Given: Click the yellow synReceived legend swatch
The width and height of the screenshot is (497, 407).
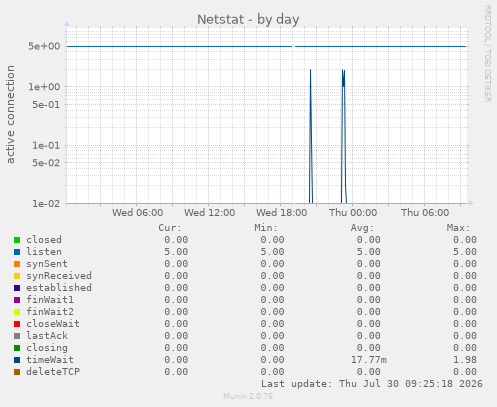Looking at the screenshot, I should (x=17, y=276).
